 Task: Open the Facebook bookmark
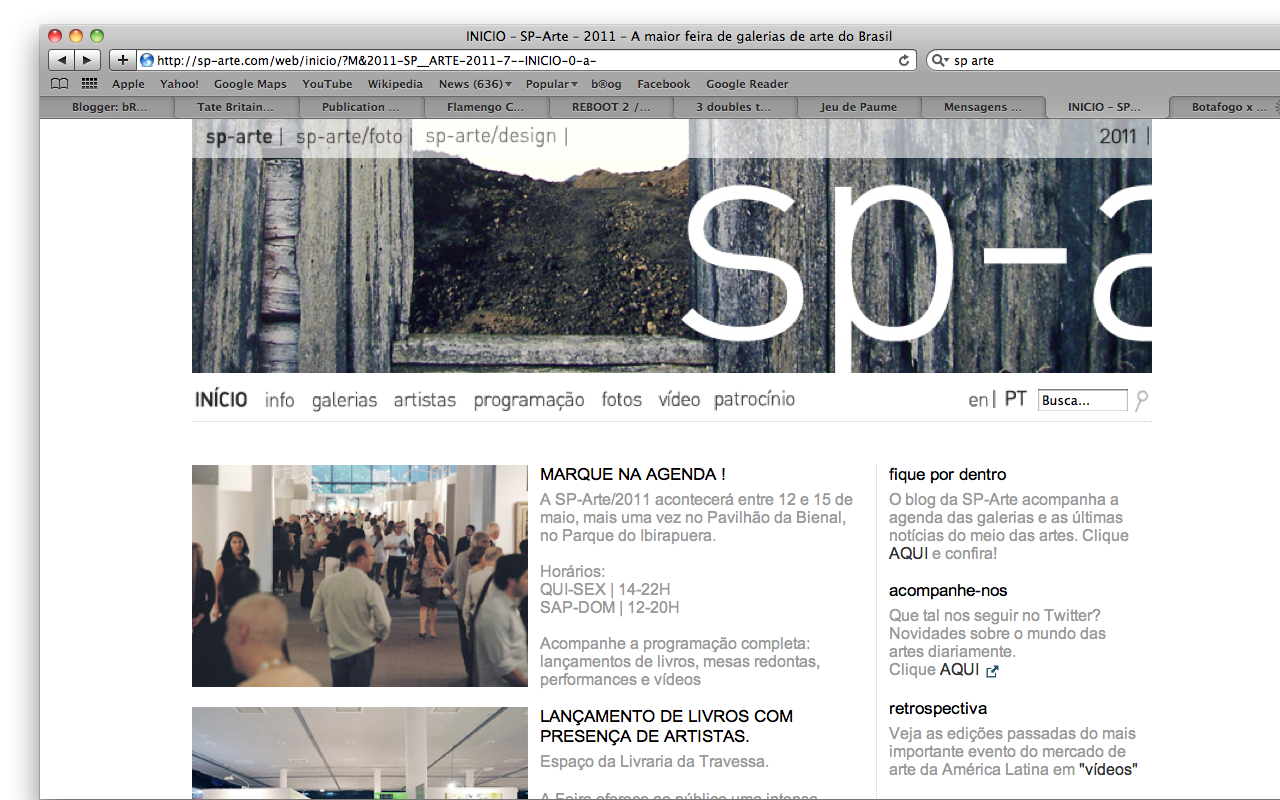pyautogui.click(x=663, y=84)
